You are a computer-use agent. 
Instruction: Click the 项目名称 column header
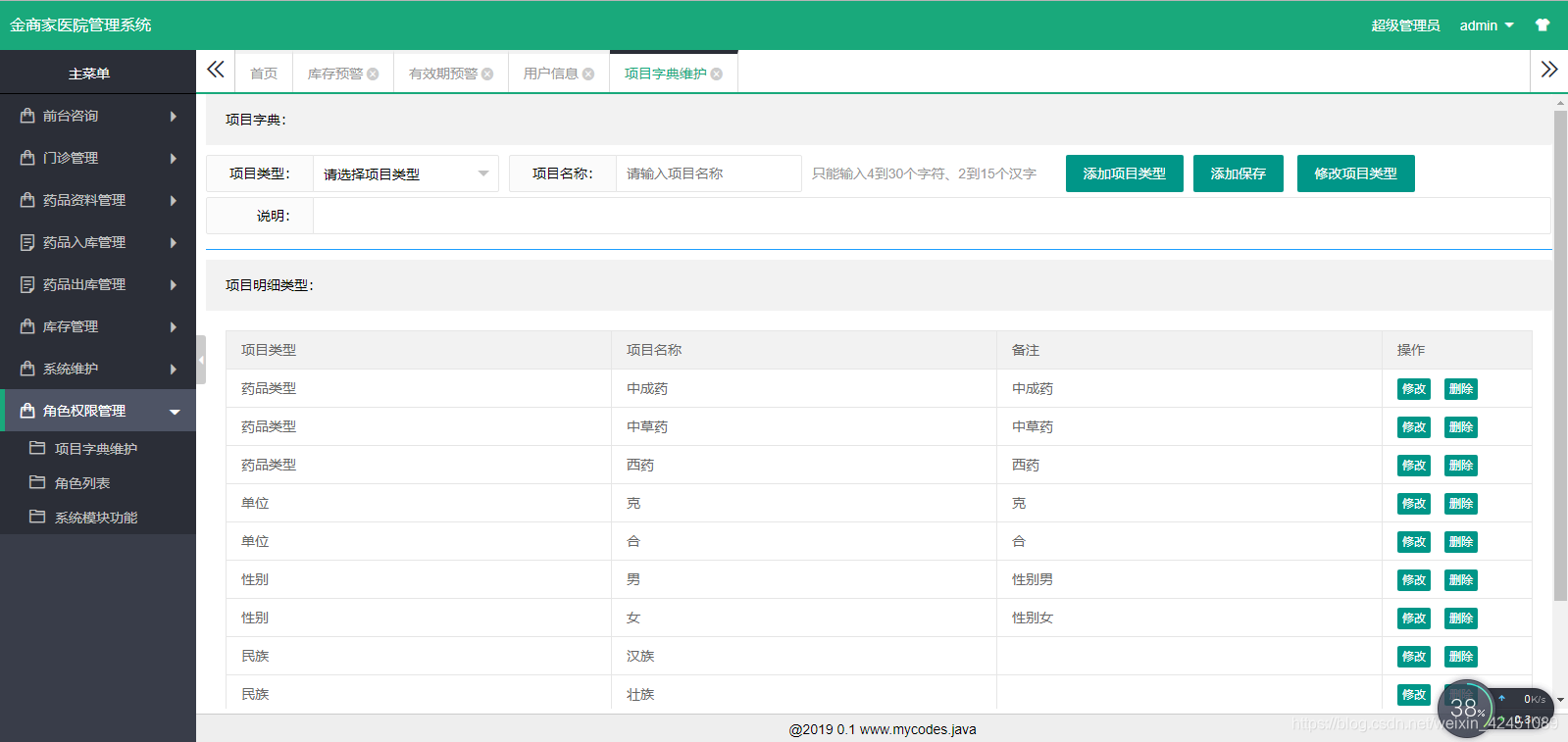(x=804, y=350)
